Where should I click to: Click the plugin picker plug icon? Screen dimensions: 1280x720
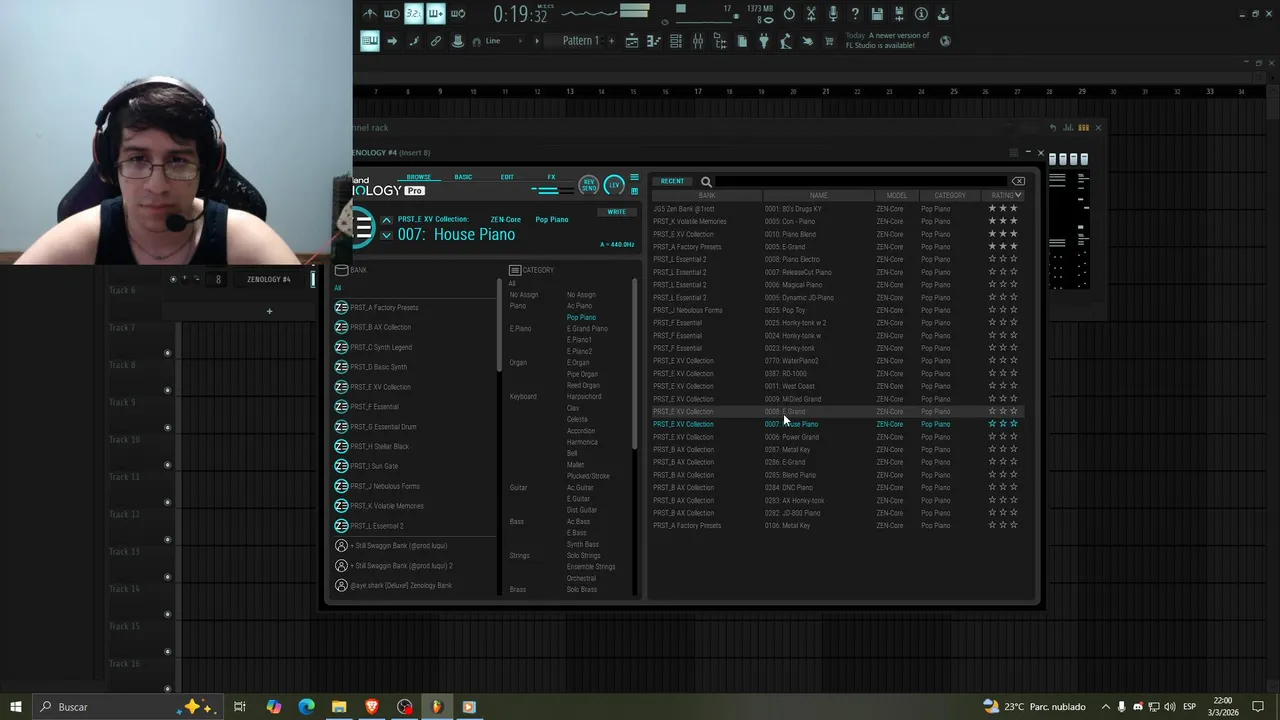coord(764,41)
